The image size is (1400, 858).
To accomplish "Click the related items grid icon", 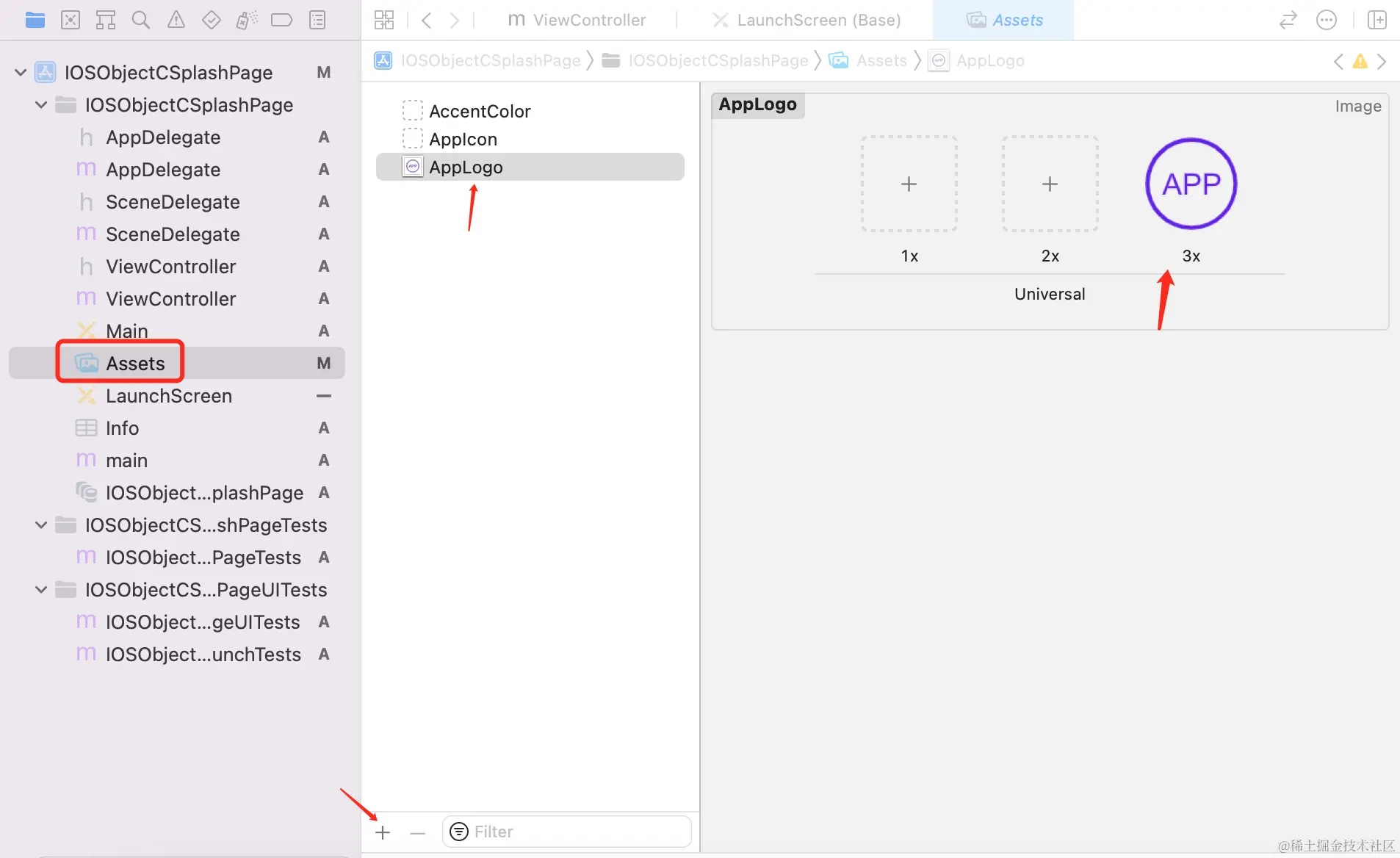I will (x=384, y=20).
